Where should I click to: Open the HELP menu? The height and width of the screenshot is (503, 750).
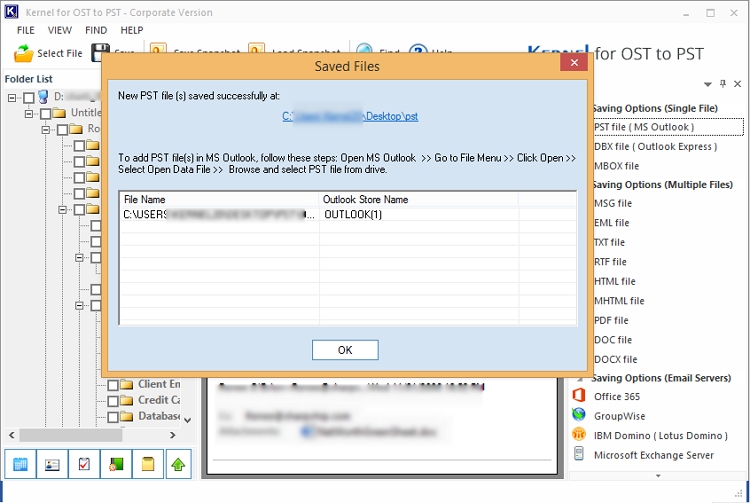click(x=132, y=30)
